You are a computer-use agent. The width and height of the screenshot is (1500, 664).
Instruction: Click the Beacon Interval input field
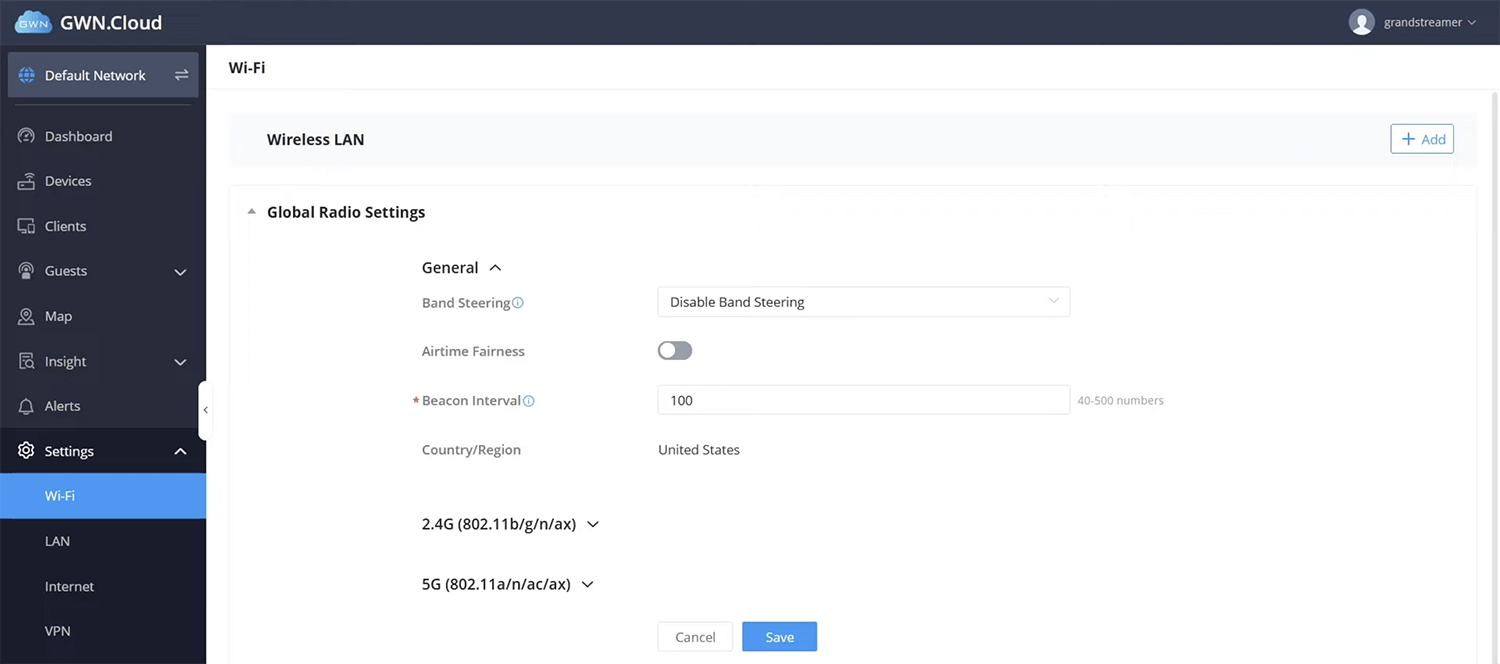(863, 400)
